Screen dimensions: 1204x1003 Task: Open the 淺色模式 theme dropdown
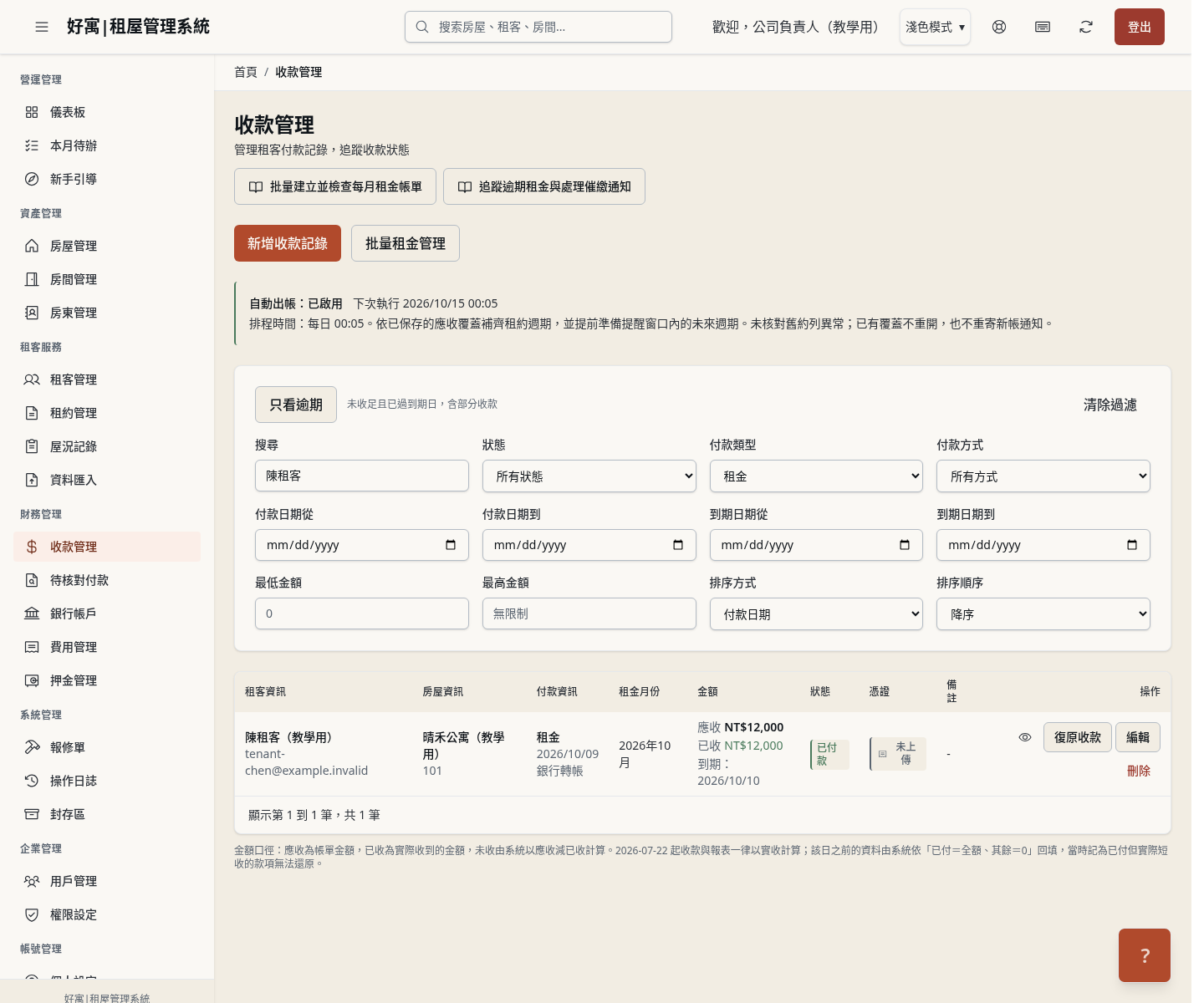point(935,27)
